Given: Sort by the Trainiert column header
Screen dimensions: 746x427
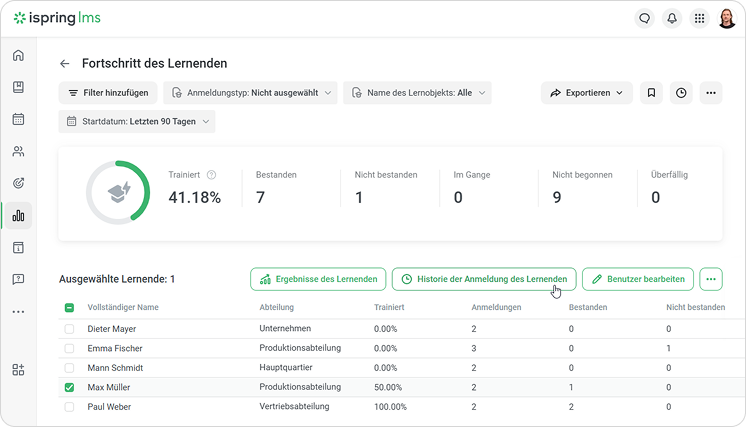Looking at the screenshot, I should point(389,307).
